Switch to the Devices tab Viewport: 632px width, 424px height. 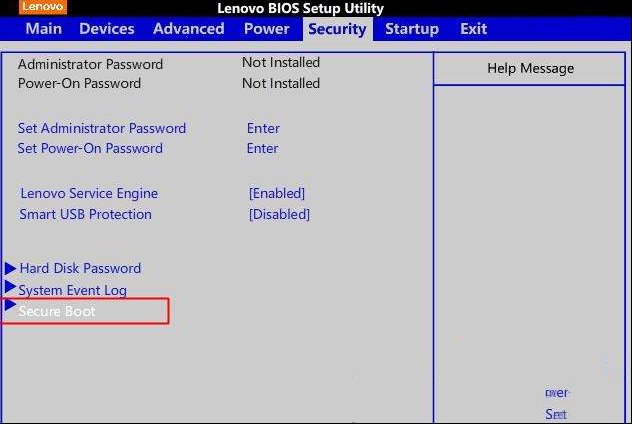click(107, 29)
